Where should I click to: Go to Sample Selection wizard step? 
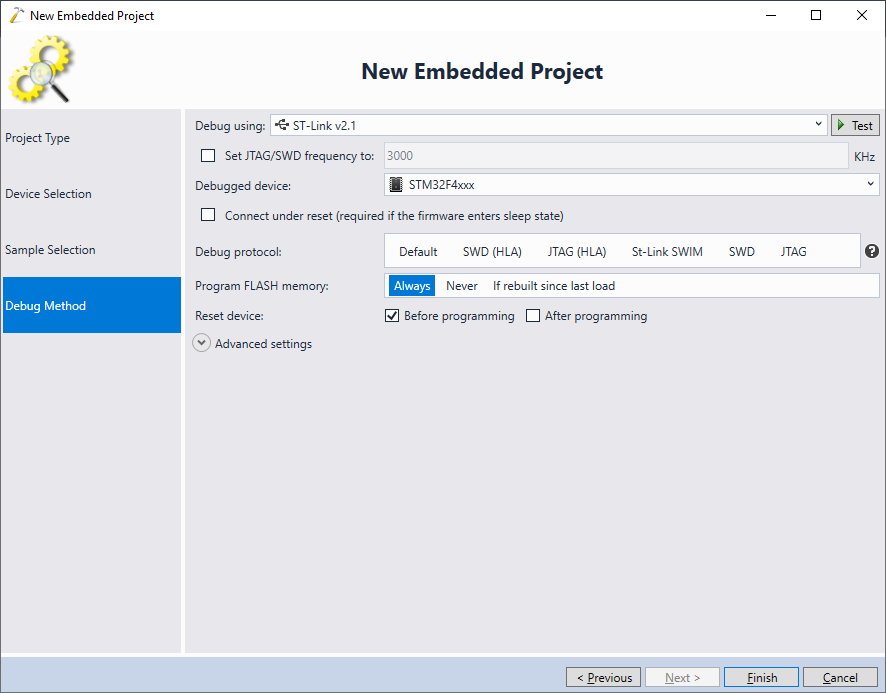[92, 250]
